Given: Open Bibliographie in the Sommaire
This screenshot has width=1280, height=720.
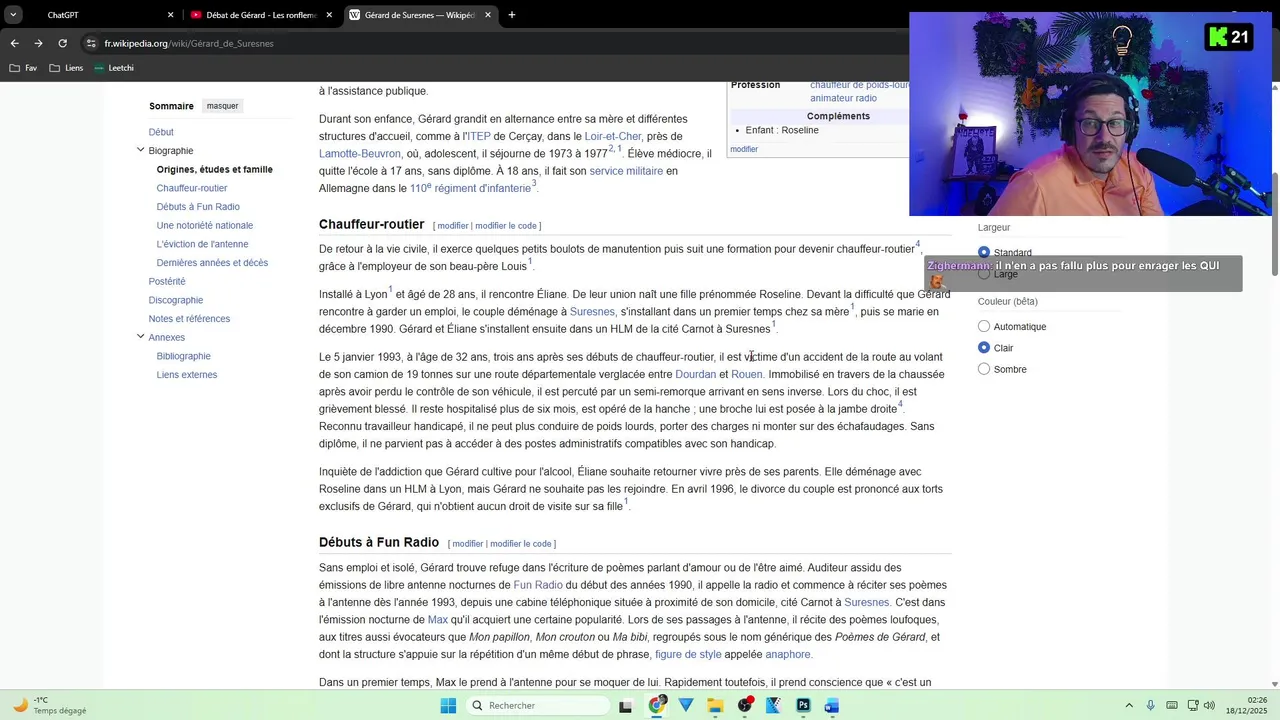Looking at the screenshot, I should [x=184, y=356].
